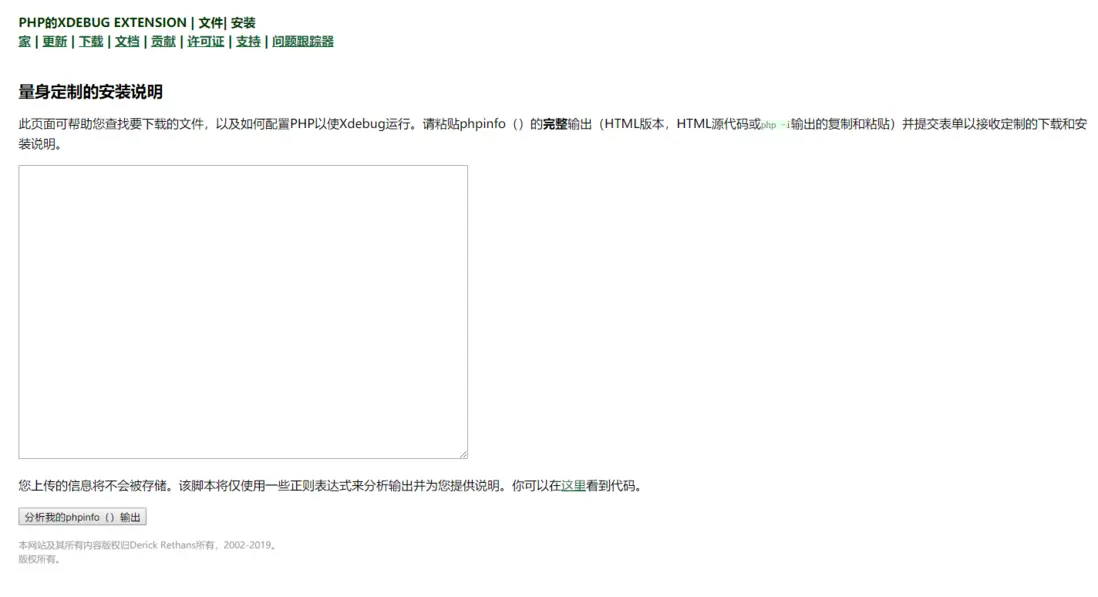1098x597 pixels.
Task: Click the 版权所有 footer text
Action: tap(39, 559)
